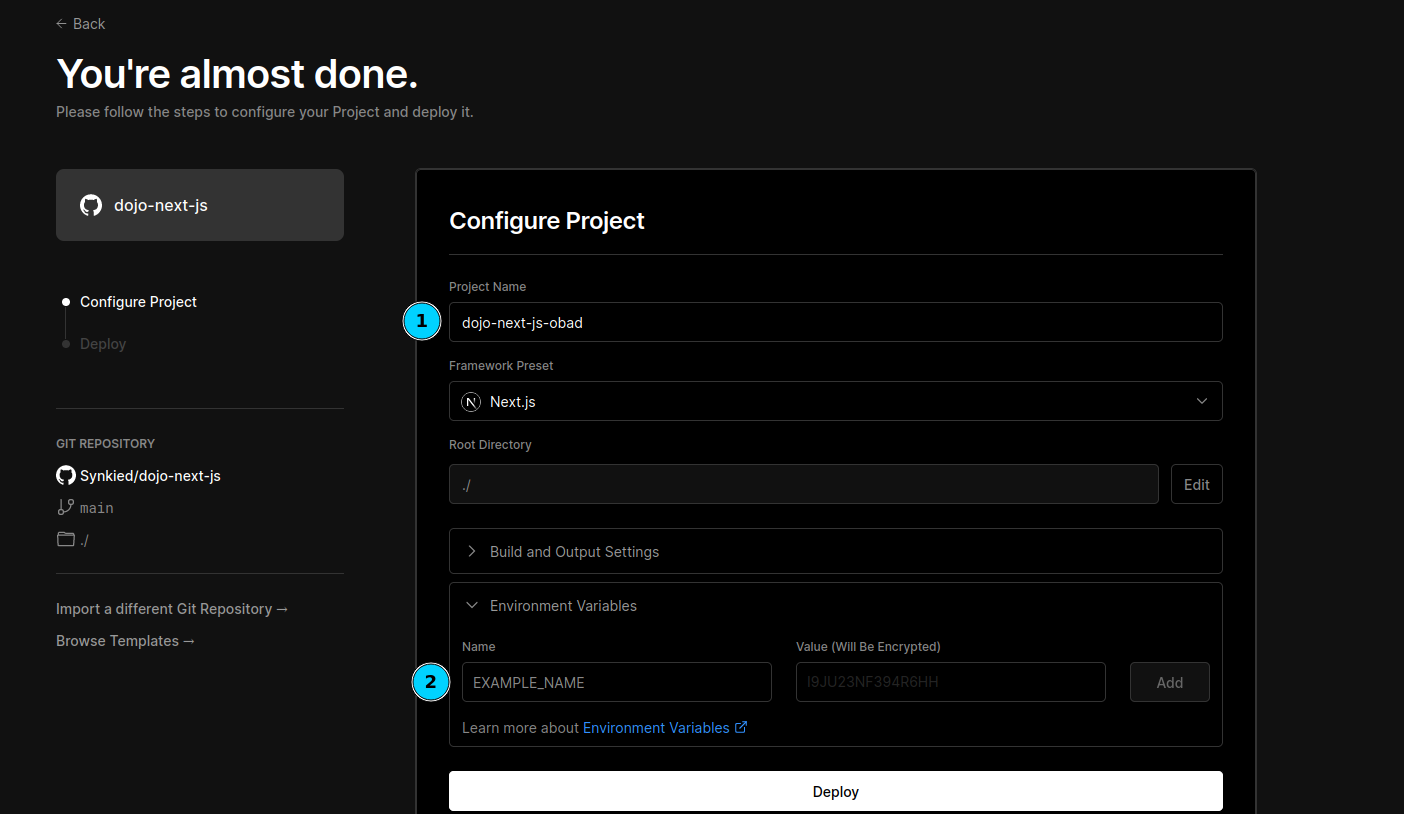Click the Root Directory field
Viewport: 1404px width, 814px height.
pos(803,484)
